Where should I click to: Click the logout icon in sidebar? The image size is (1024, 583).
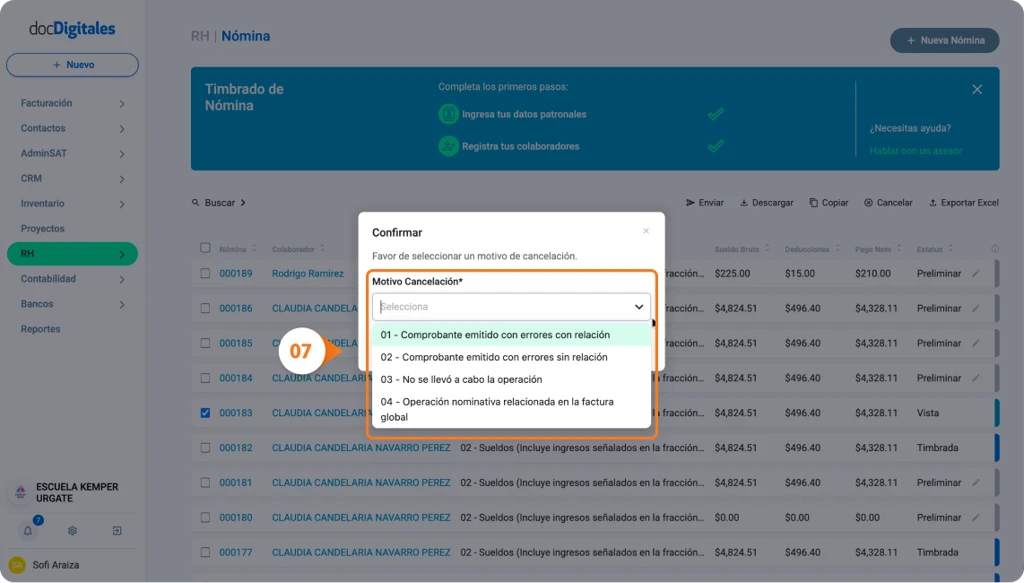(x=117, y=531)
